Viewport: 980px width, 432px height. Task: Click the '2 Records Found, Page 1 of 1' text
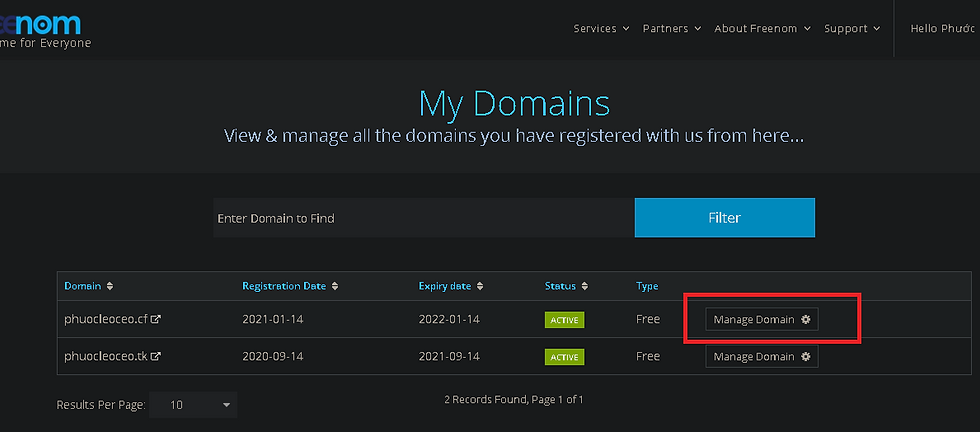pyautogui.click(x=514, y=399)
